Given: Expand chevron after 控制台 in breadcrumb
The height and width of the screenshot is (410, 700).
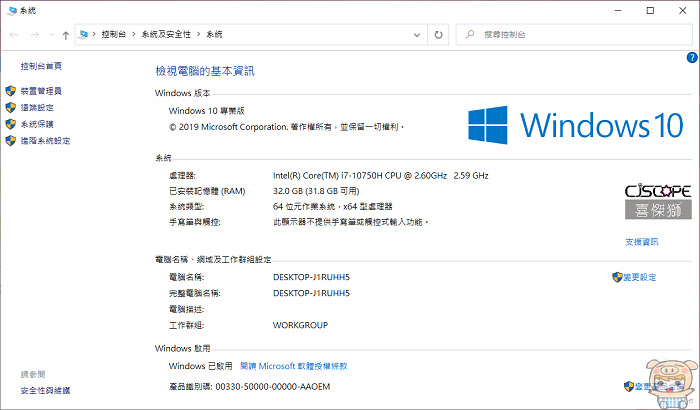Looking at the screenshot, I should [x=133, y=34].
